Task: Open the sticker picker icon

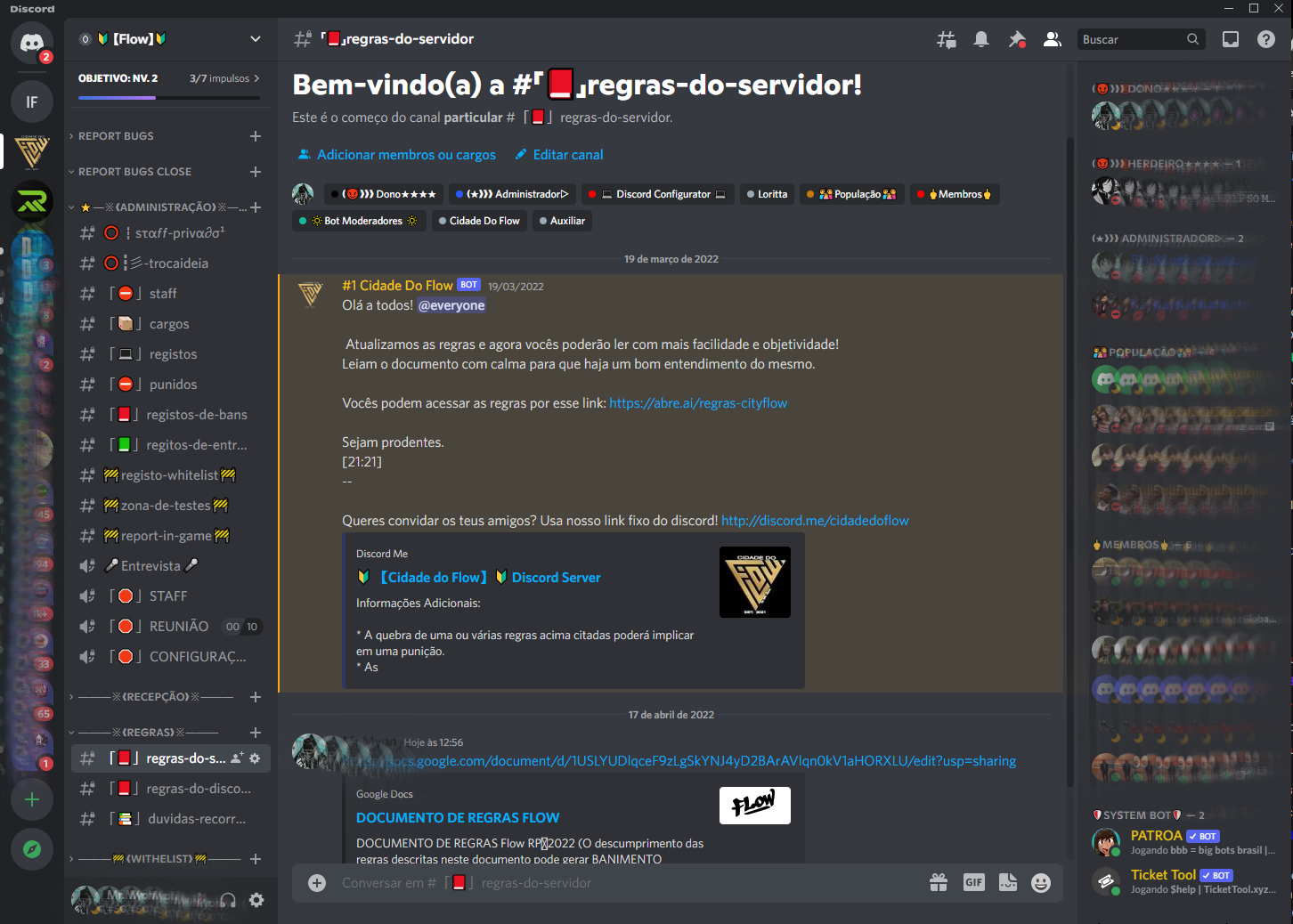Action: [x=1008, y=882]
